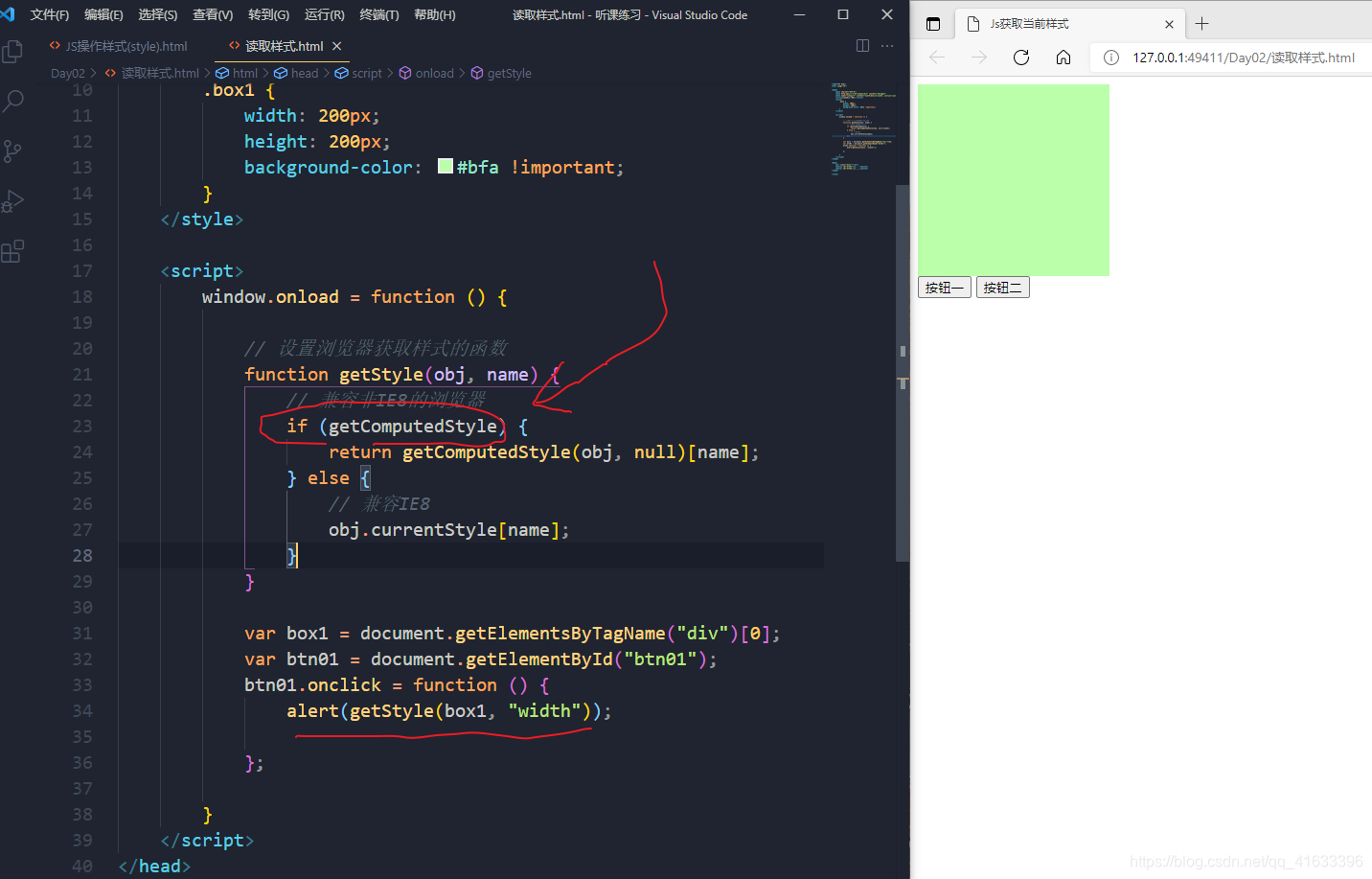1372x879 pixels.
Task: Click 'getElementsByTagName' on line 31
Action: coord(560,633)
